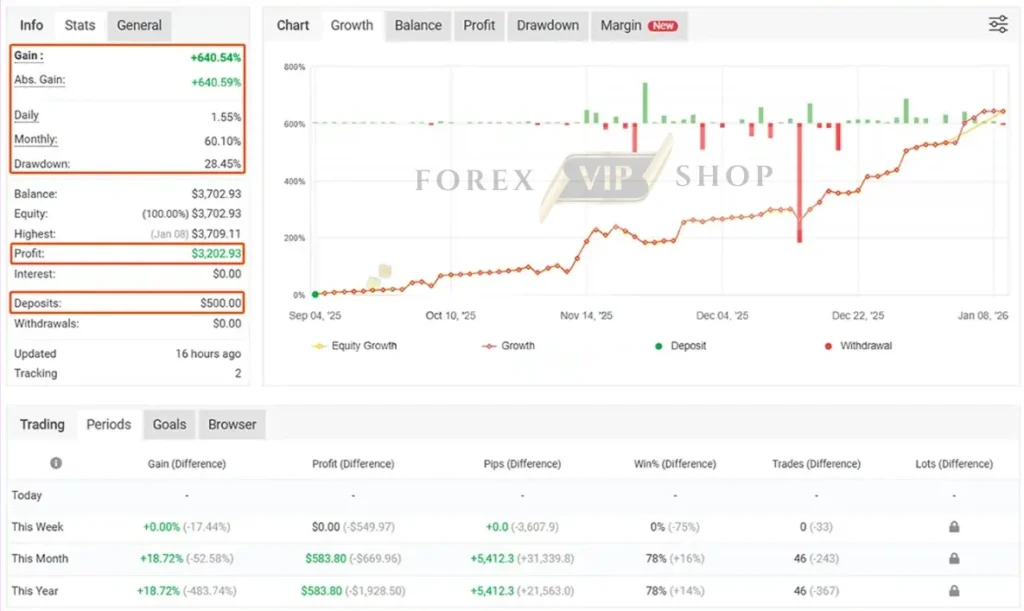The image size is (1024, 611).
Task: Click the info icon in the periods table header
Action: [x=56, y=463]
